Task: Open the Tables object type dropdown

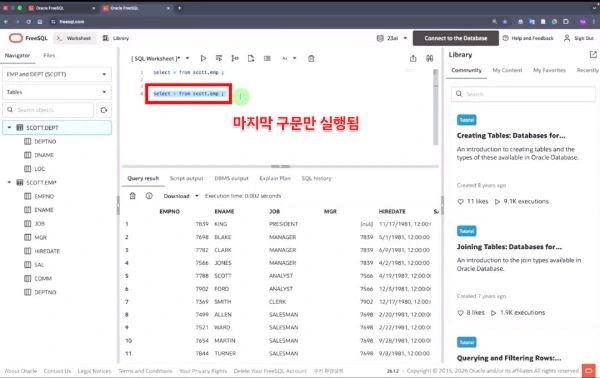Action: coord(57,92)
